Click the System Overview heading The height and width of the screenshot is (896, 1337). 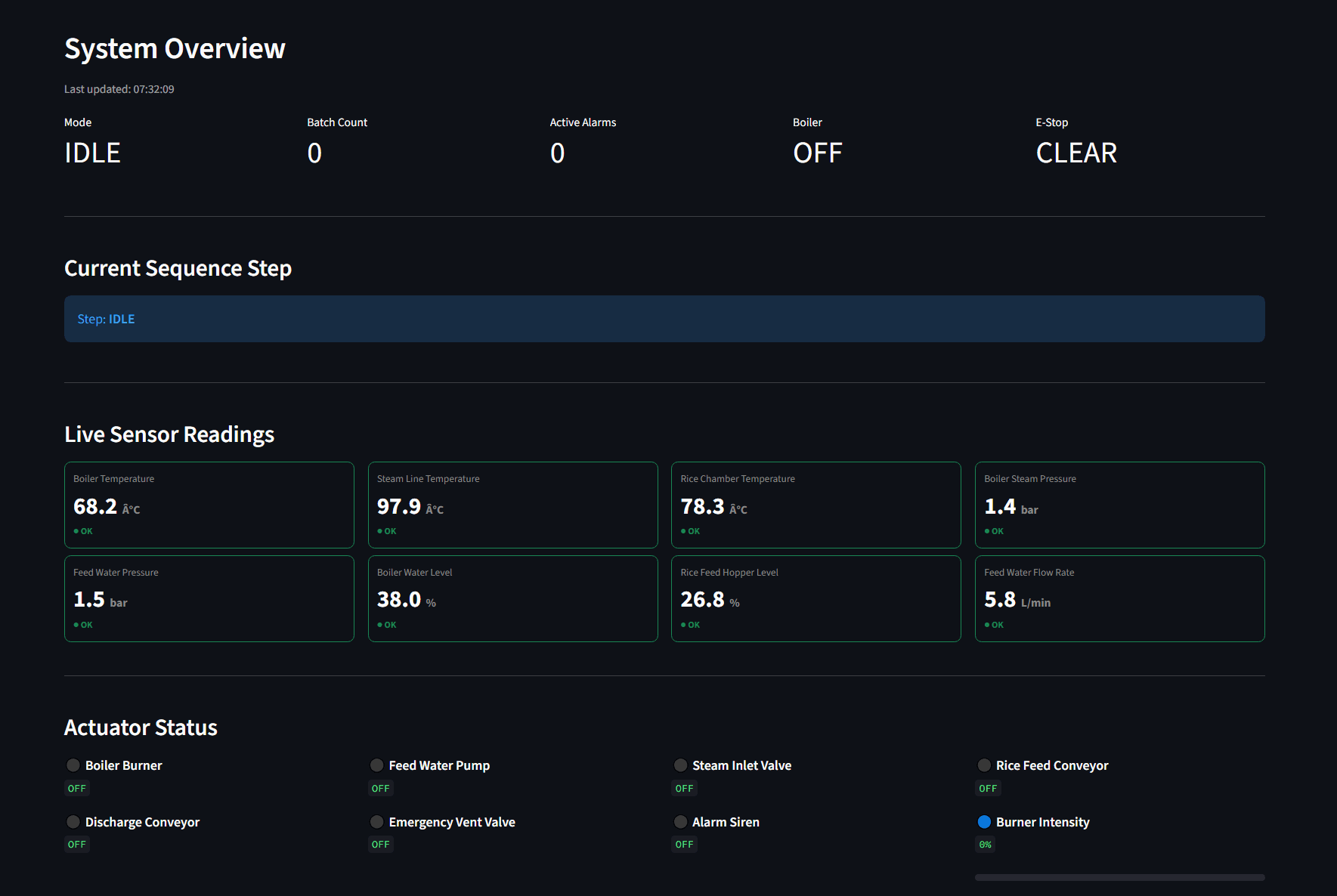click(175, 48)
